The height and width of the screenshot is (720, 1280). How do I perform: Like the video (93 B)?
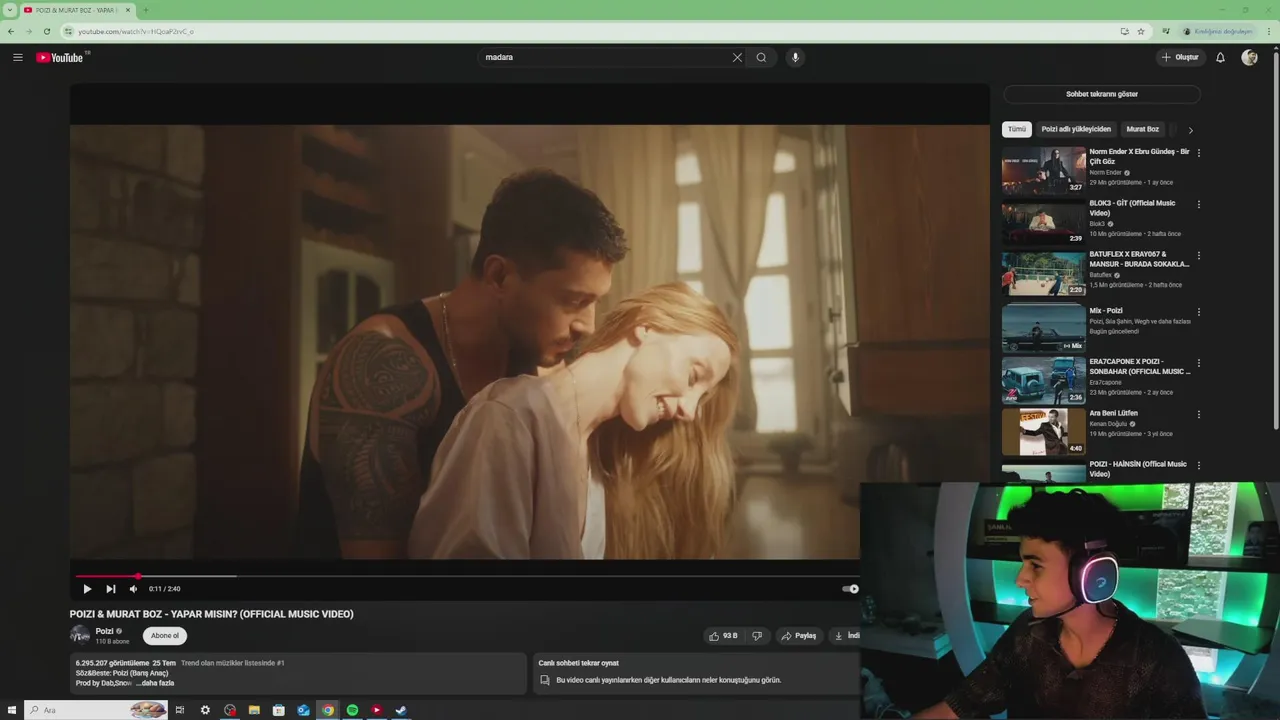[x=724, y=636]
